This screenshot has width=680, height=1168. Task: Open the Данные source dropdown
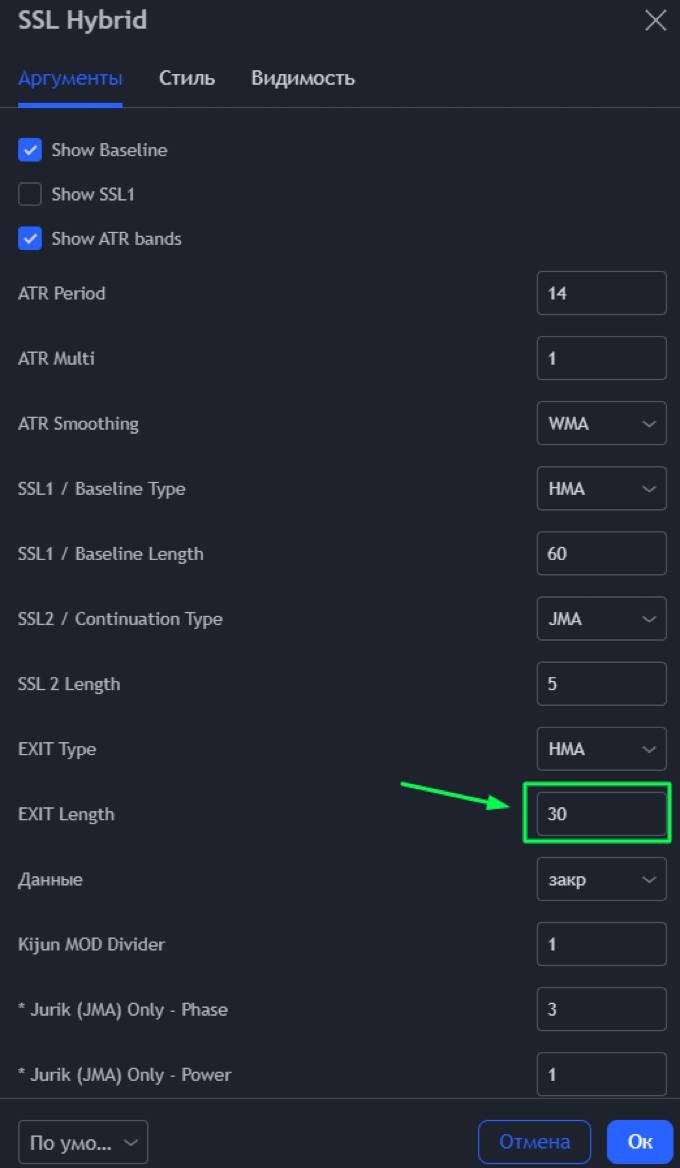[601, 880]
